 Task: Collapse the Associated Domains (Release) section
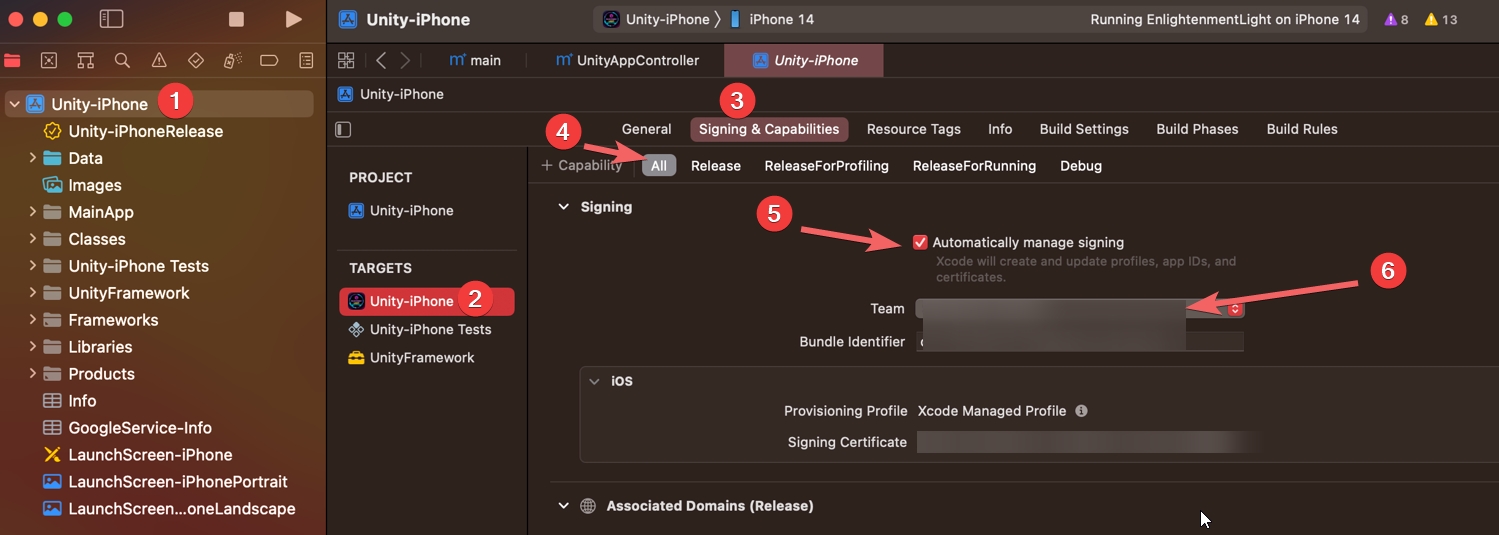[x=563, y=506]
